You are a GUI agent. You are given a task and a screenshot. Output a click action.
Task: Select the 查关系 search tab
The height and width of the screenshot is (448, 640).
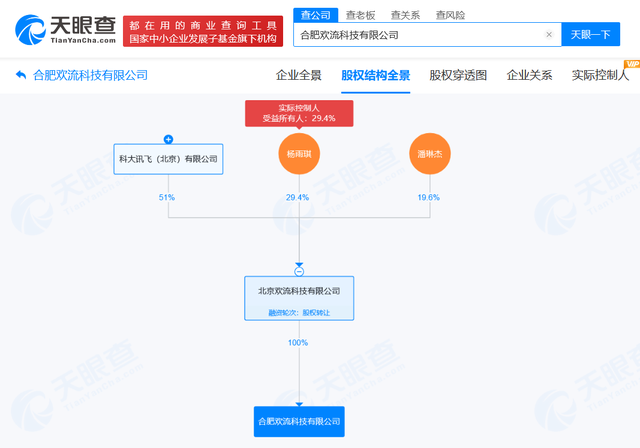point(405,15)
